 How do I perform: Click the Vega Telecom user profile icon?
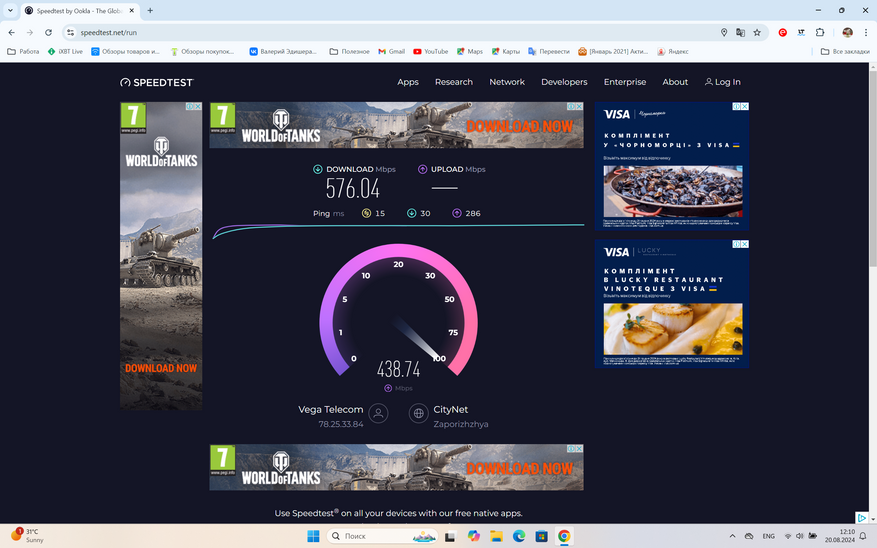tap(378, 413)
